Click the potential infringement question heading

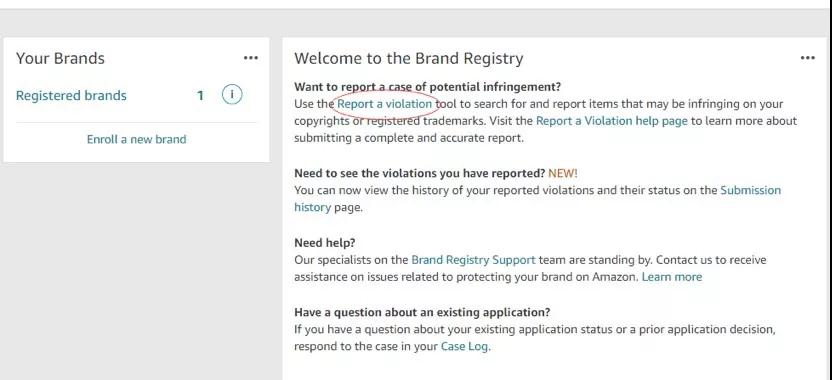pos(427,87)
